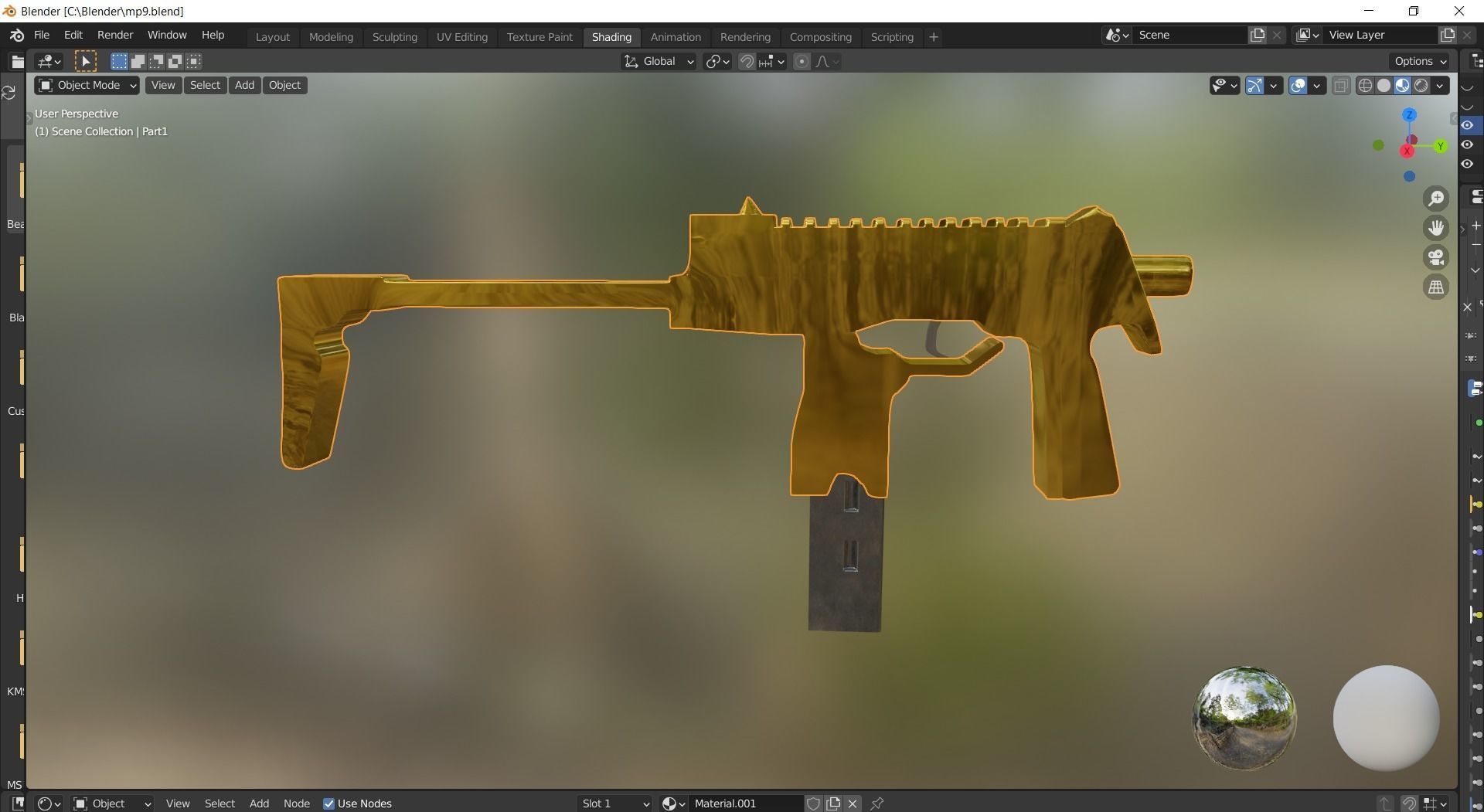
Task: Pin the material using the pin icon
Action: click(877, 804)
